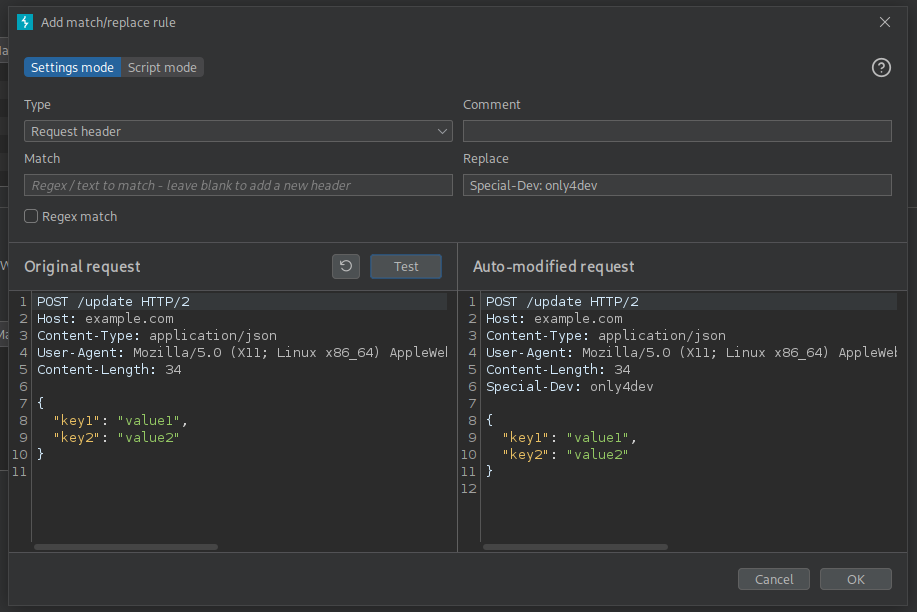Image resolution: width=917 pixels, height=612 pixels.
Task: Click the Special-Dev header line in Auto-modified request
Action: click(x=569, y=387)
